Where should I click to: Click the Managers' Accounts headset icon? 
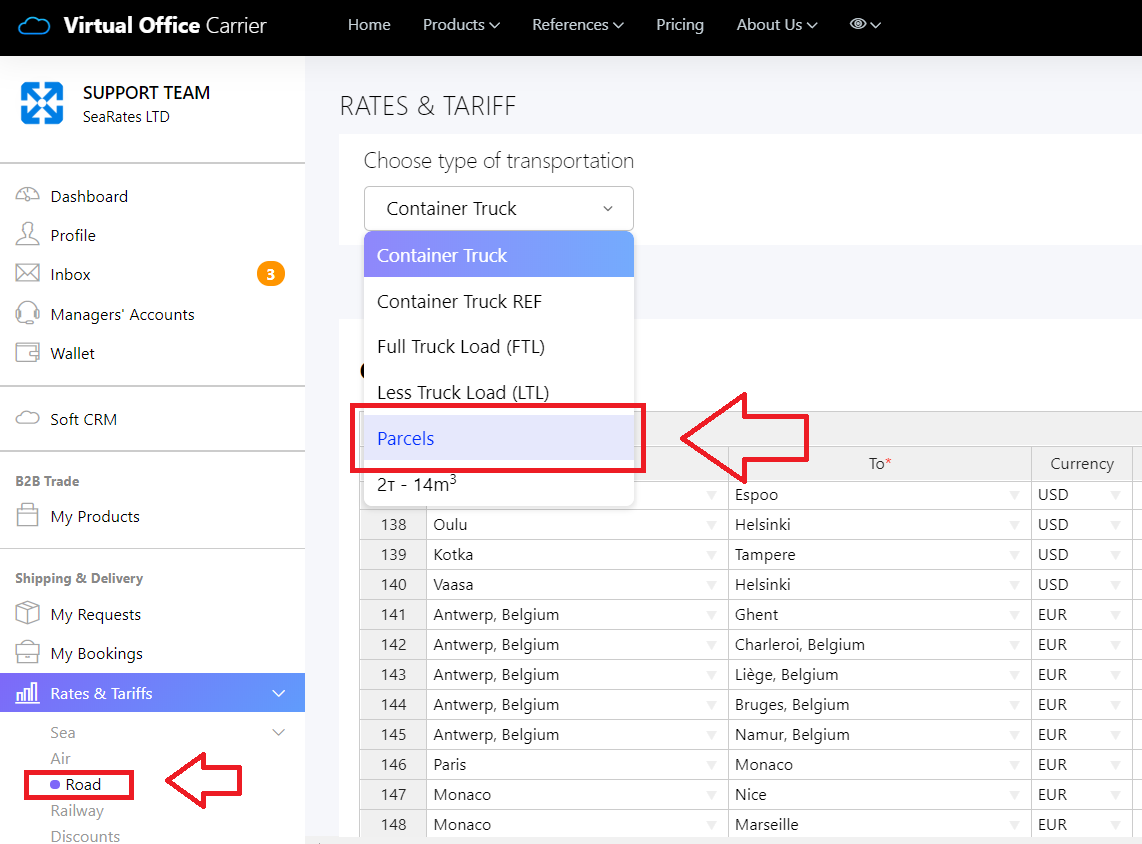(x=28, y=313)
